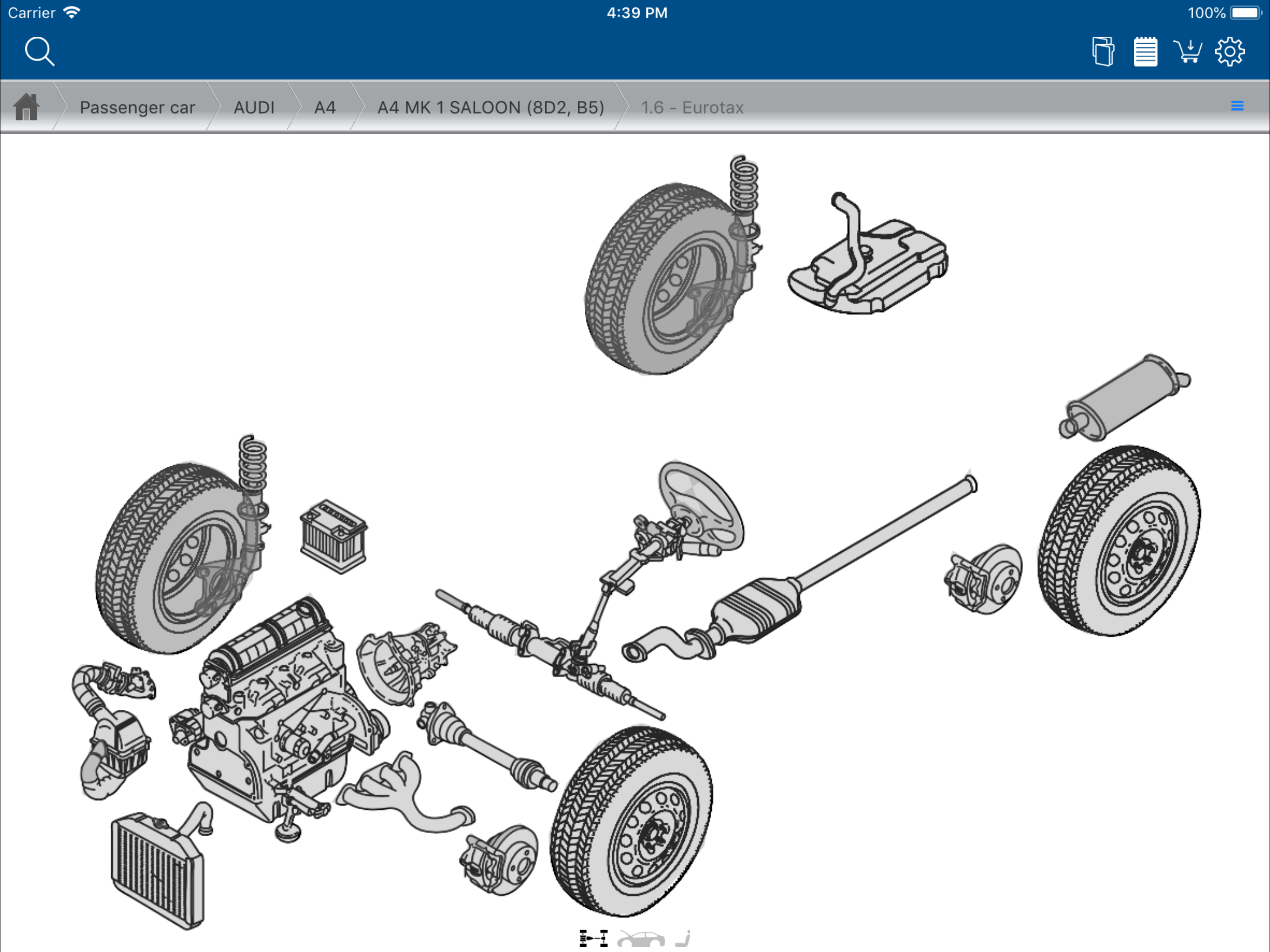Open the shopping cart download icon
This screenshot has width=1270, height=952.
[x=1187, y=52]
